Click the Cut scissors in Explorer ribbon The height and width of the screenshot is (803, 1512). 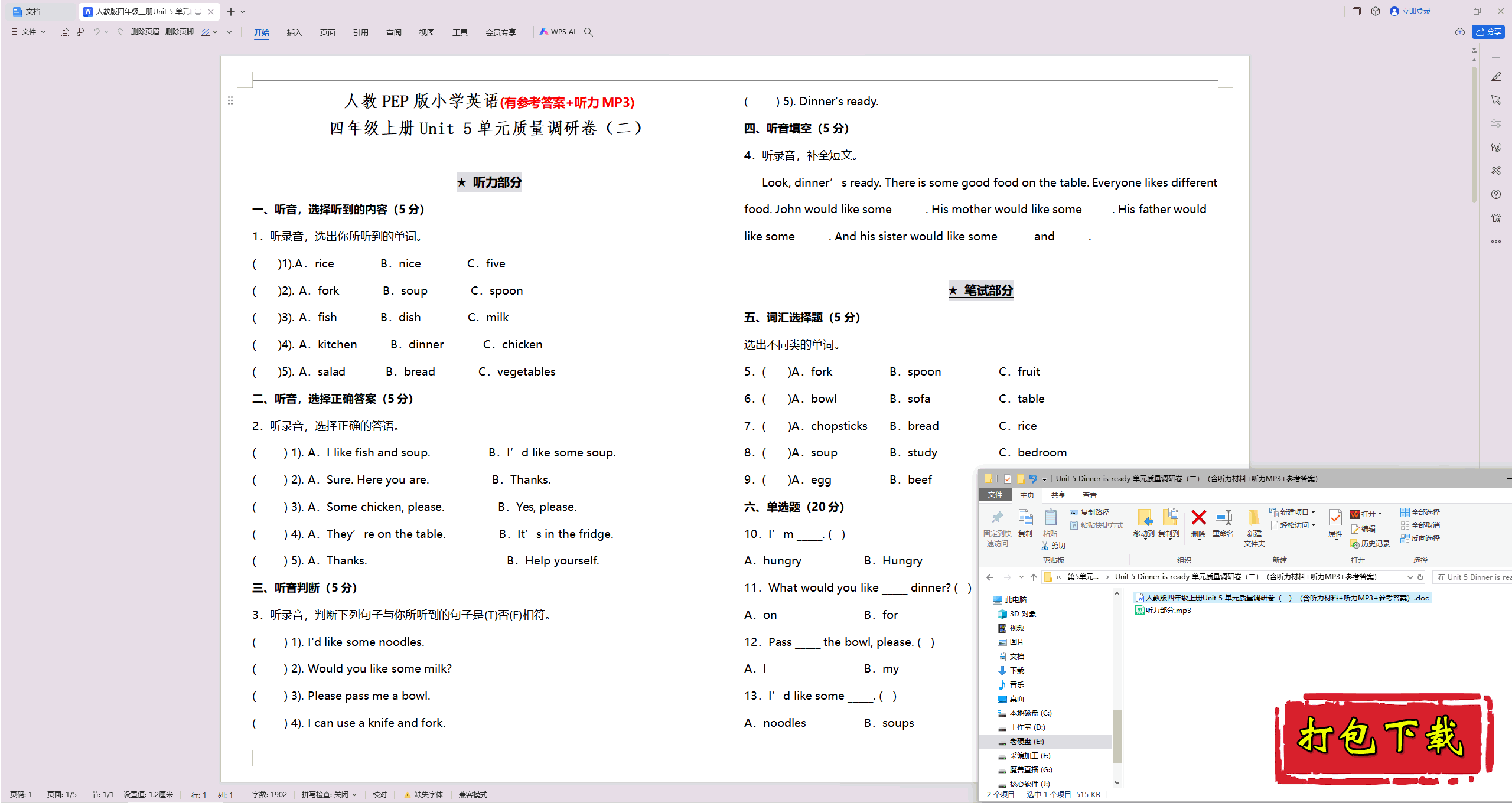(x=1045, y=546)
